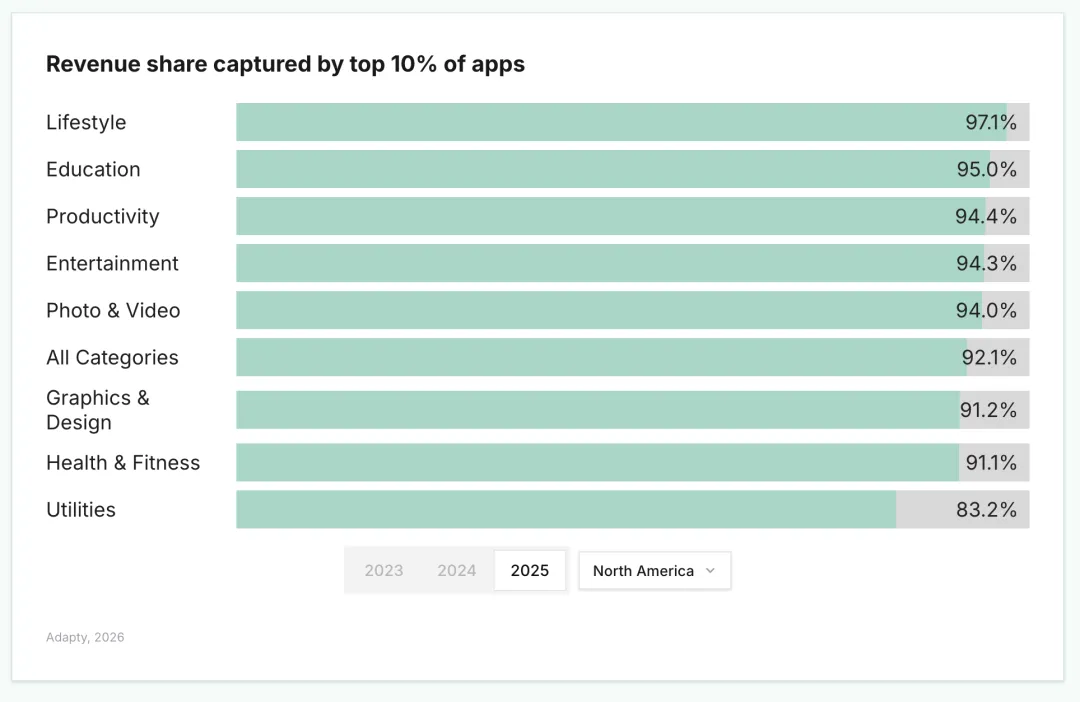Click the 83.2% value on Utilities

click(986, 510)
